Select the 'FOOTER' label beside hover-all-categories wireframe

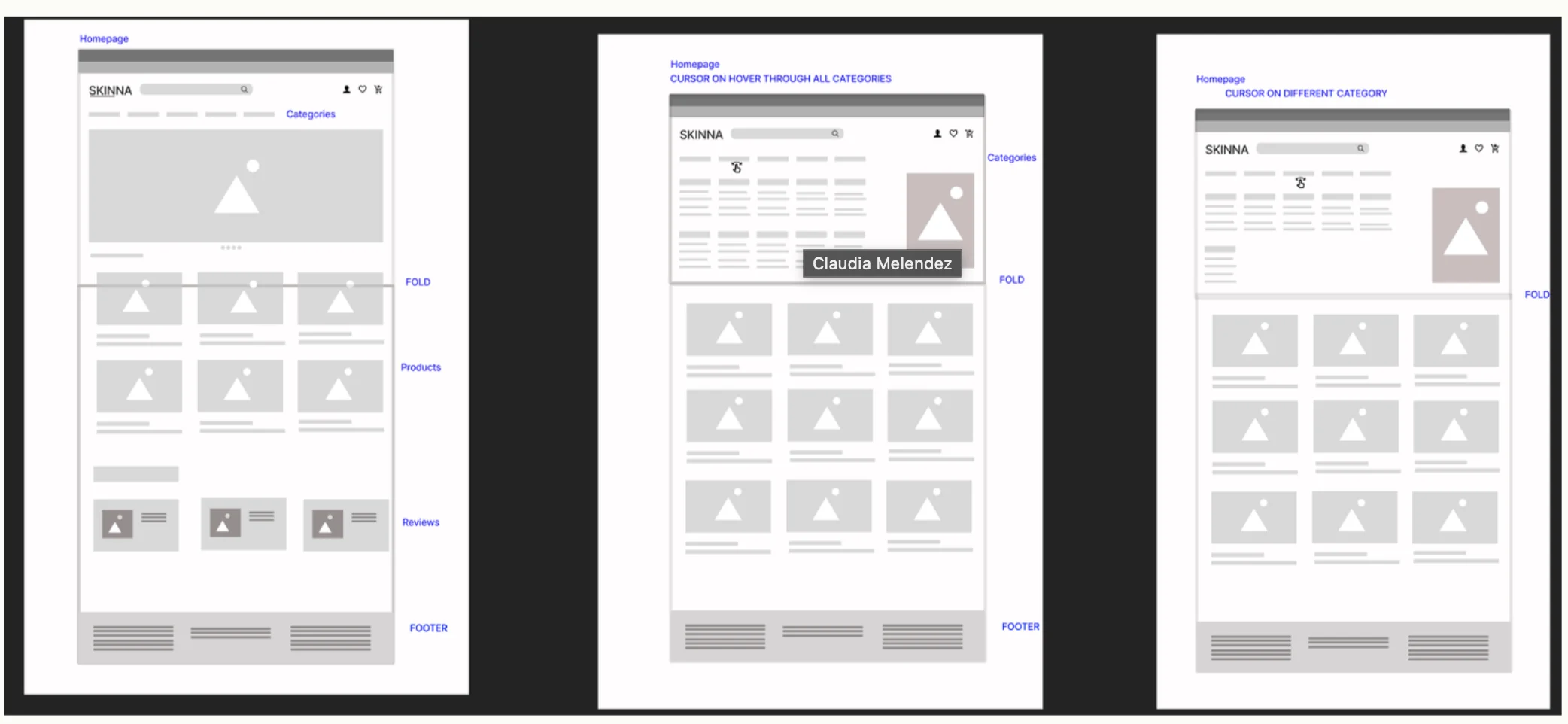(1021, 627)
